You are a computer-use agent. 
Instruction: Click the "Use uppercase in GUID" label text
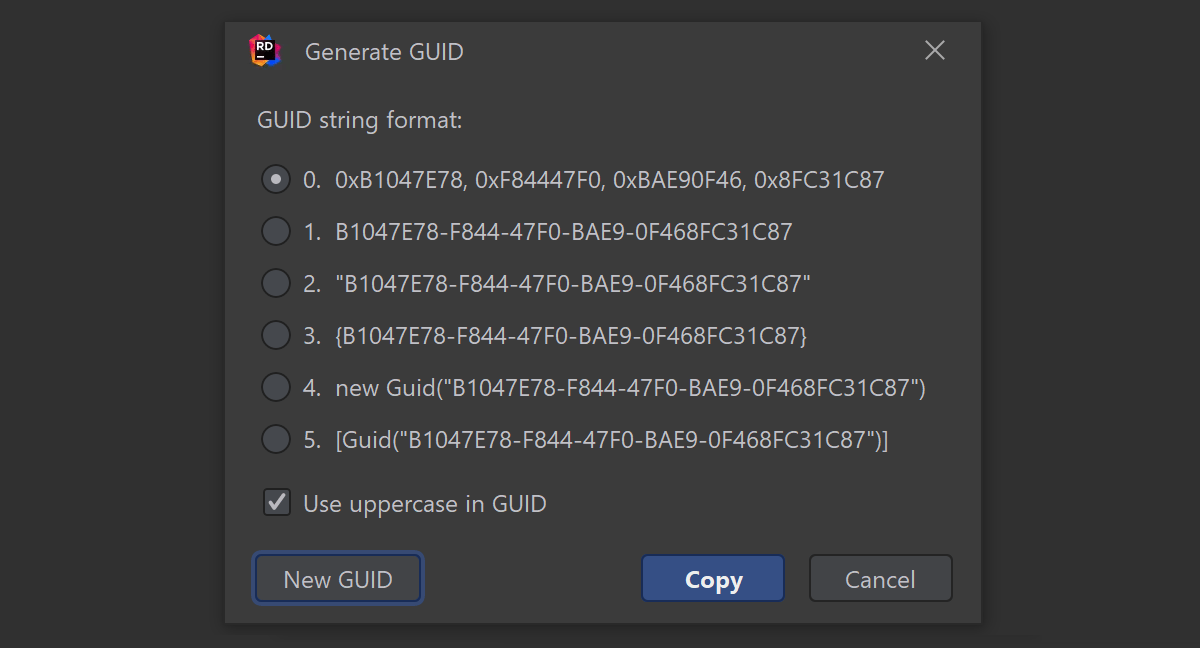pyautogui.click(x=425, y=503)
